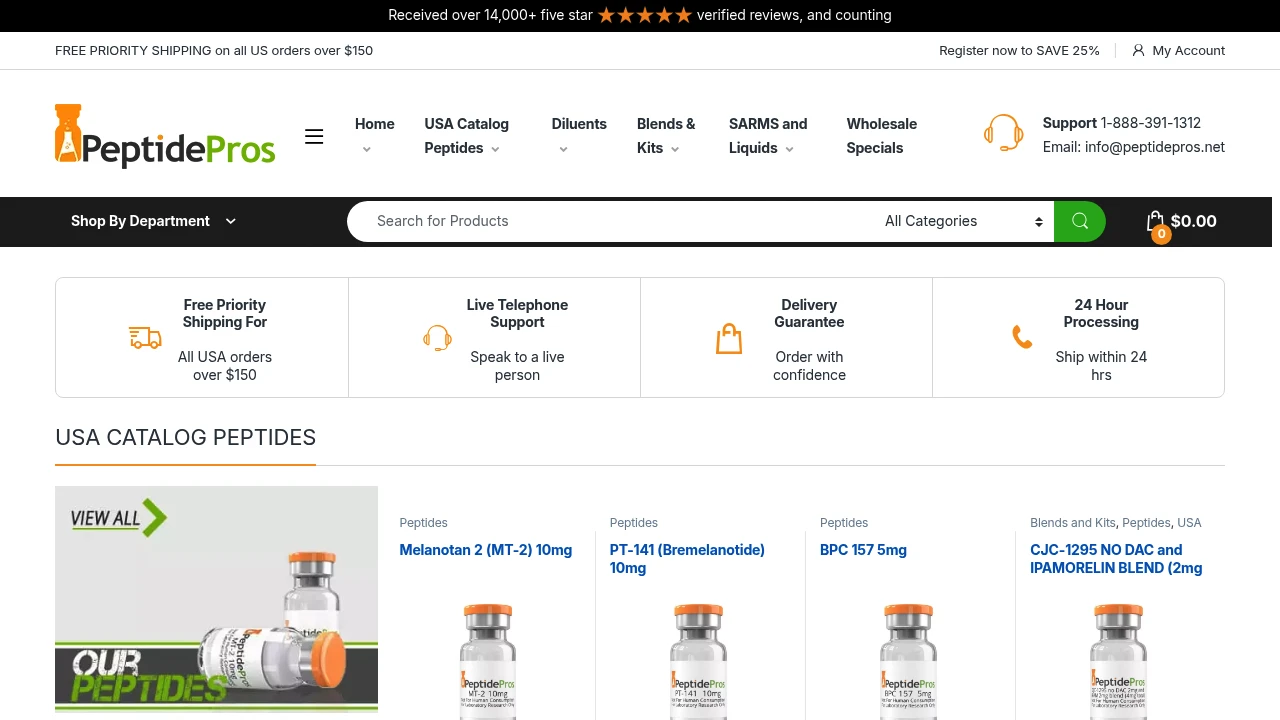Open the Blends & Kits menu
1280x720 pixels.
(x=666, y=136)
